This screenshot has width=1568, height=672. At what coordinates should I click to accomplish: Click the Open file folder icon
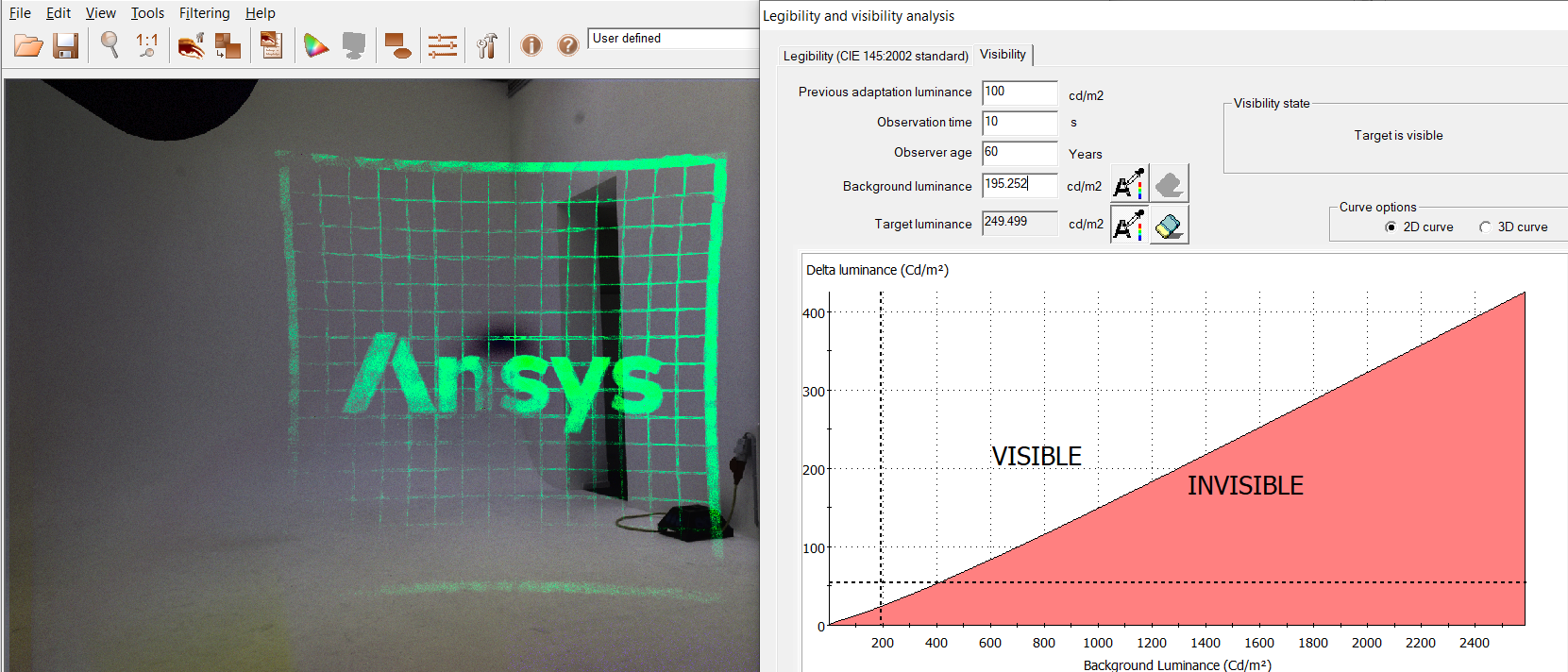click(28, 45)
